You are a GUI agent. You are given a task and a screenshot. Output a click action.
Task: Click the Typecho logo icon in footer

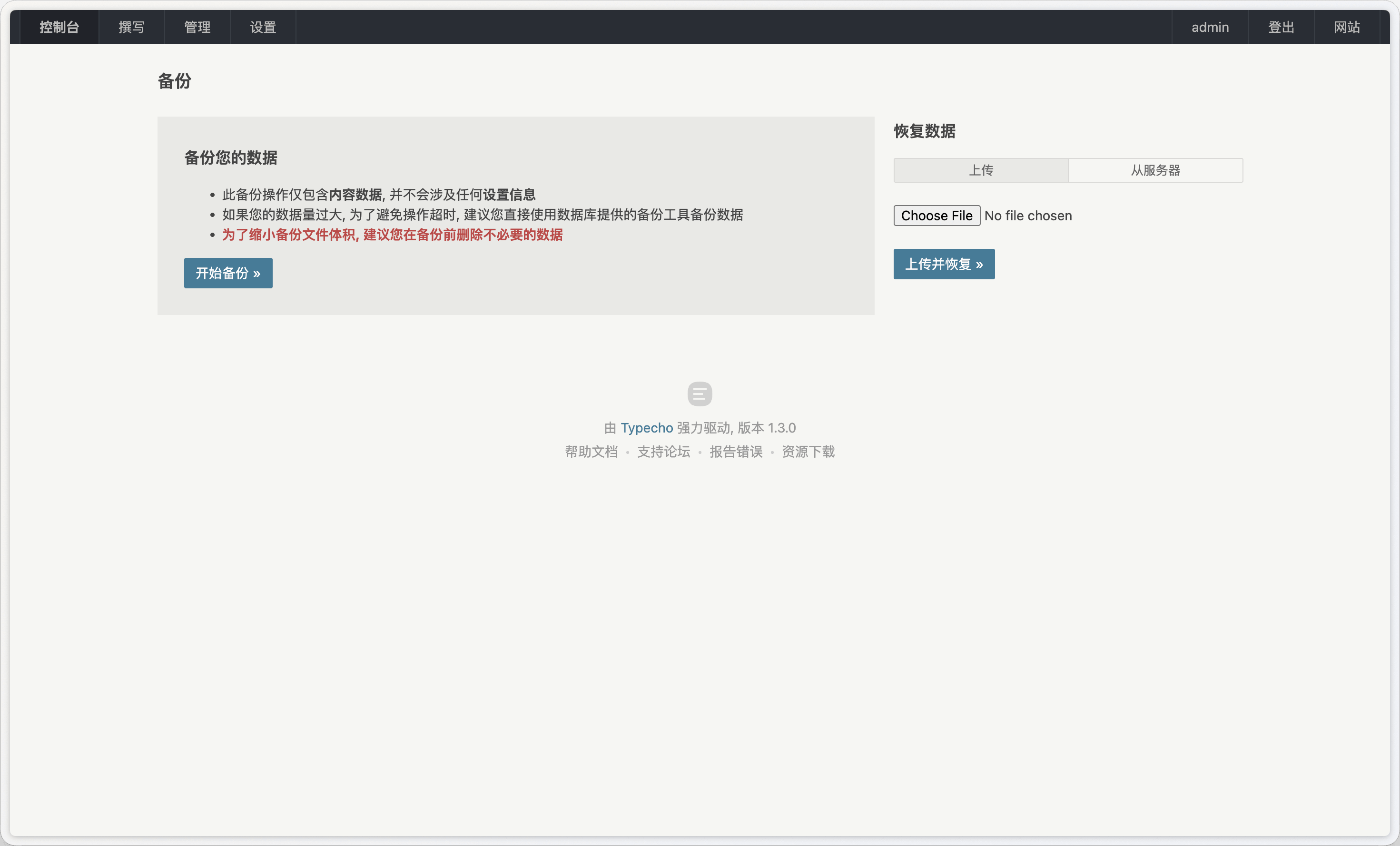click(700, 394)
